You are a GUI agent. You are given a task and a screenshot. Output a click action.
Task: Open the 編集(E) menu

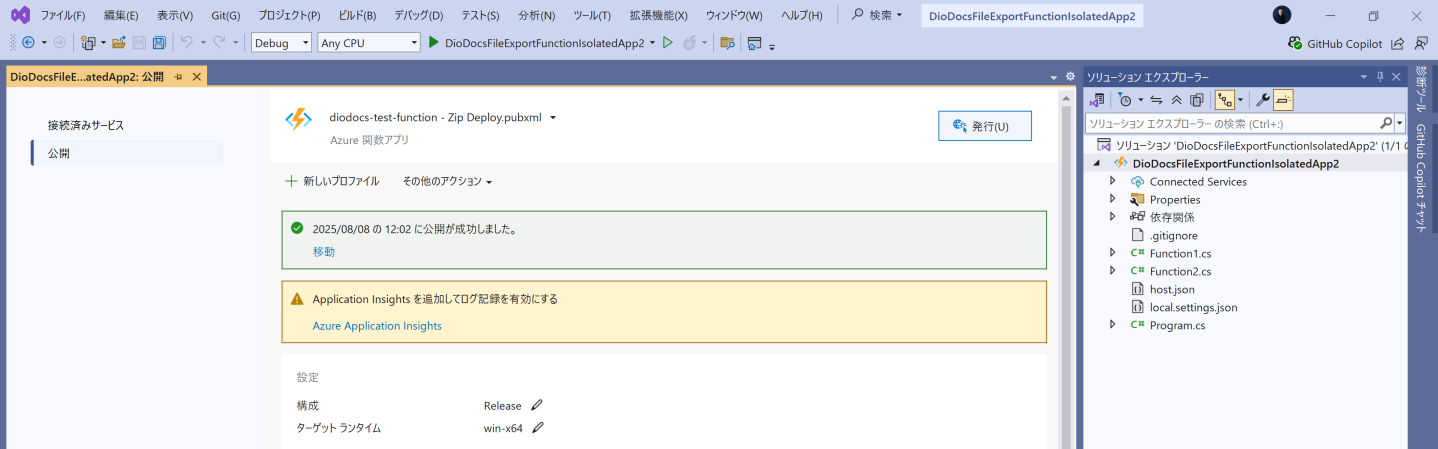121,15
